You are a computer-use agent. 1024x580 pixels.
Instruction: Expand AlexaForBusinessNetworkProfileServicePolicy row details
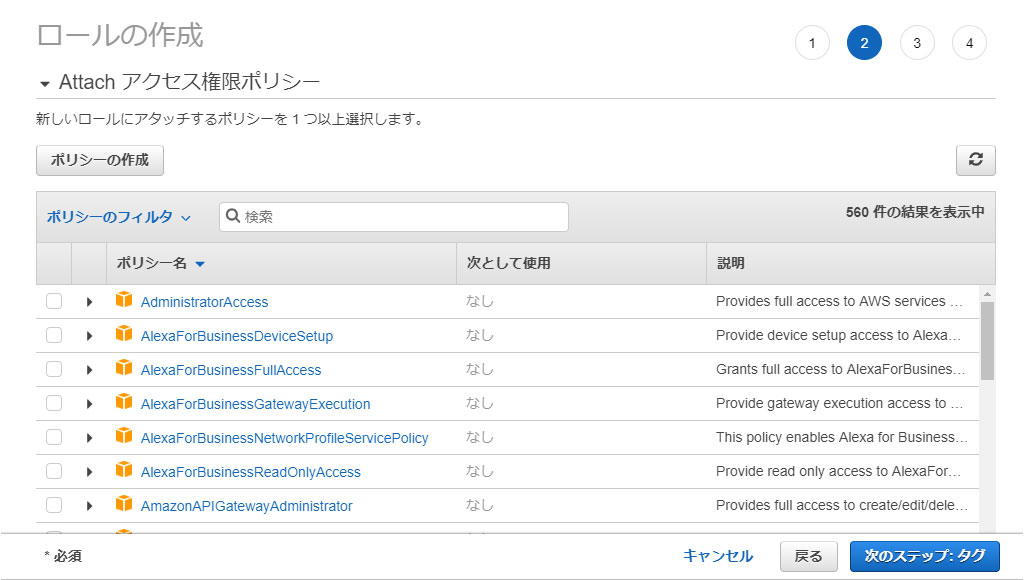click(x=89, y=438)
